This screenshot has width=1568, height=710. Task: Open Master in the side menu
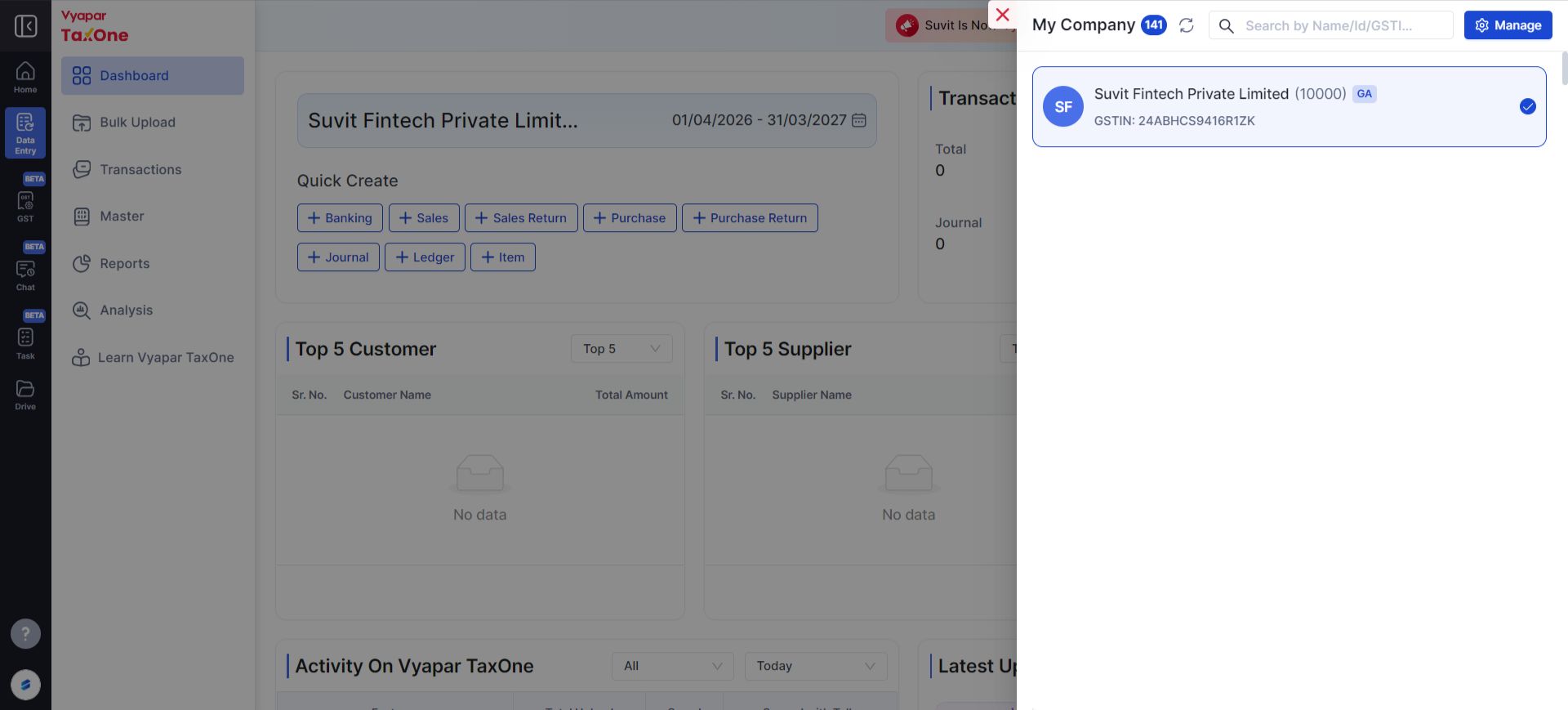(153, 217)
